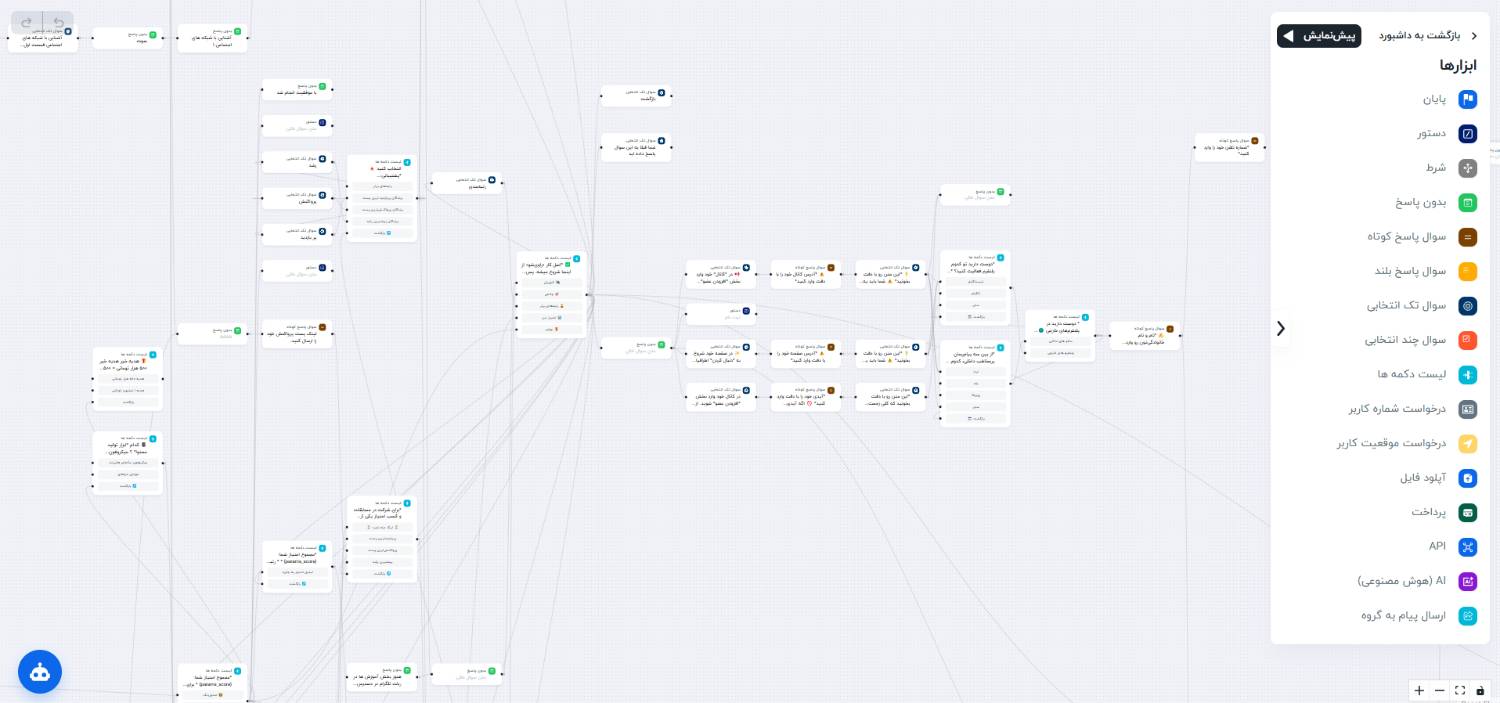Select the short-answer node asking for phone number
This screenshot has width=1500, height=703.
tap(1230, 147)
